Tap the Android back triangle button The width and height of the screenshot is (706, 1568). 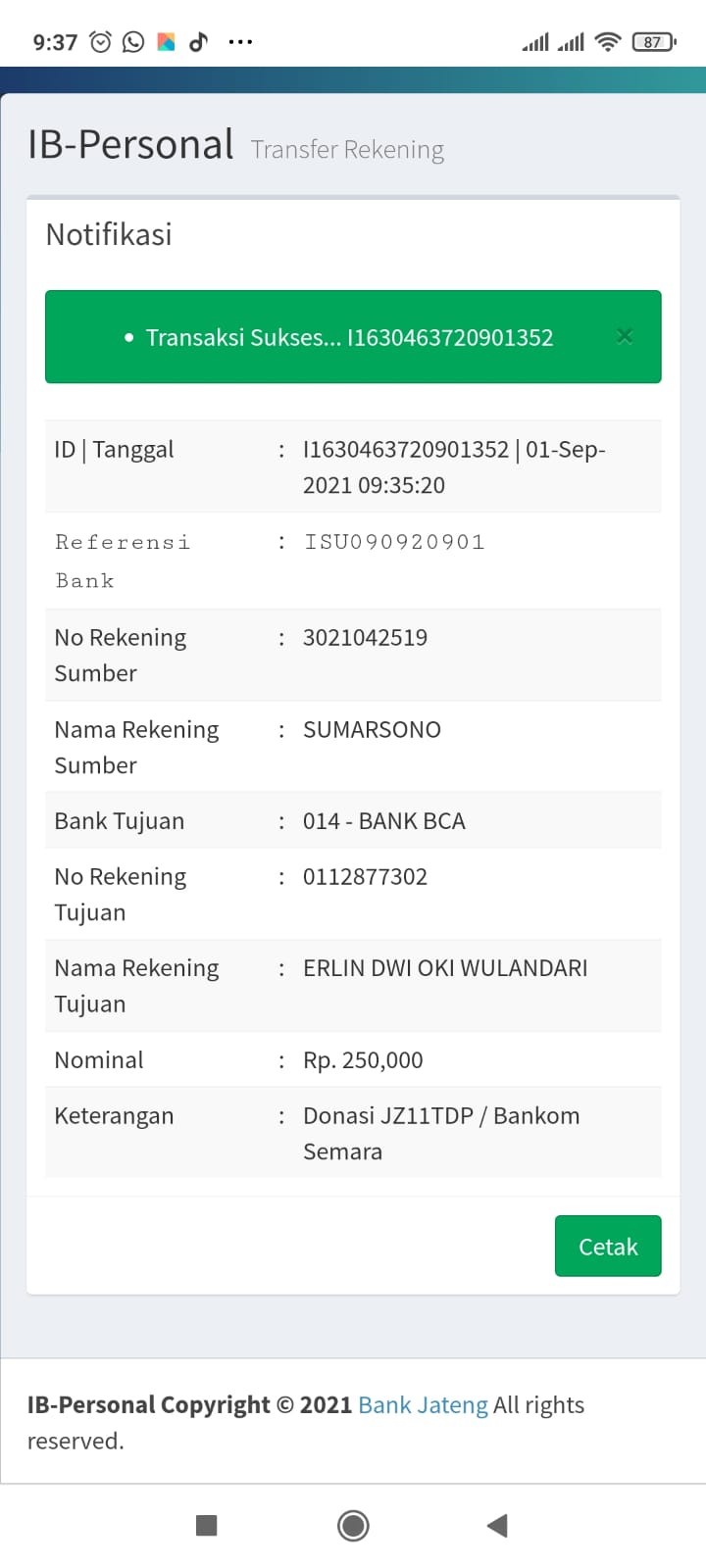click(x=497, y=1525)
